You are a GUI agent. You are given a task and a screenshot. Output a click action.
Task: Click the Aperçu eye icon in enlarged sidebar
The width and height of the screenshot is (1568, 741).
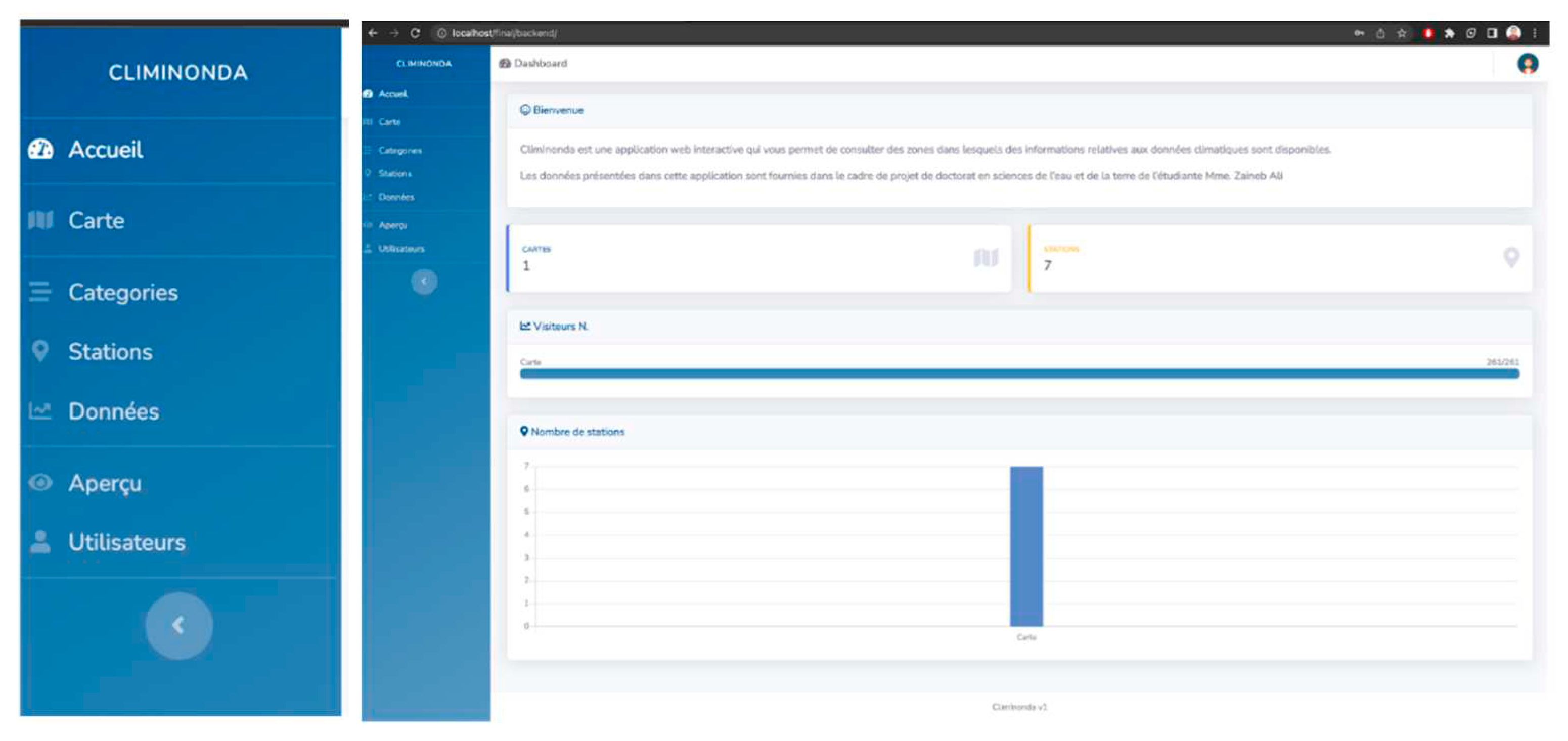40,482
